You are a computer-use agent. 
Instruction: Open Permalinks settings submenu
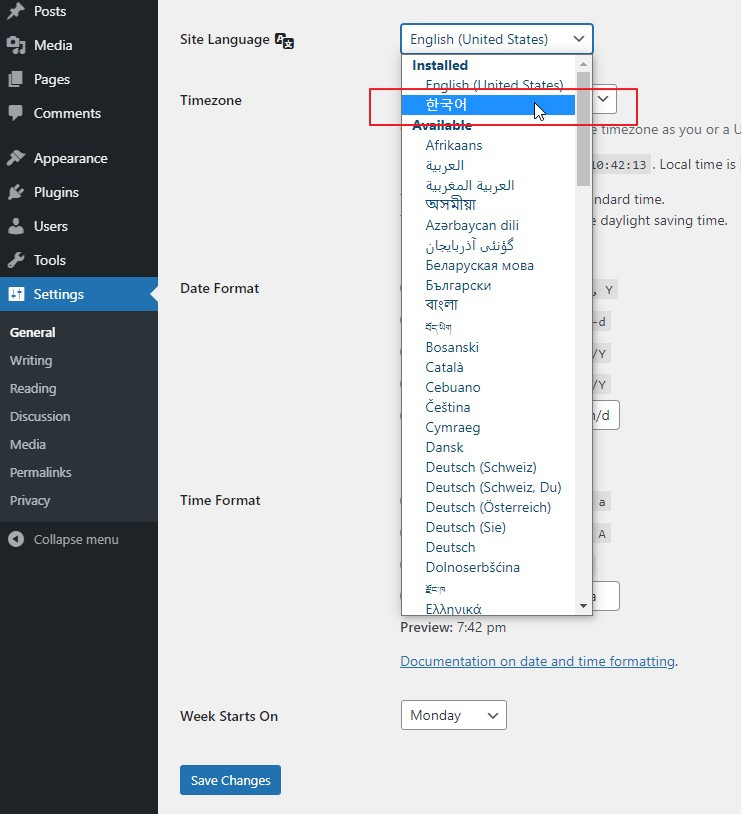41,472
